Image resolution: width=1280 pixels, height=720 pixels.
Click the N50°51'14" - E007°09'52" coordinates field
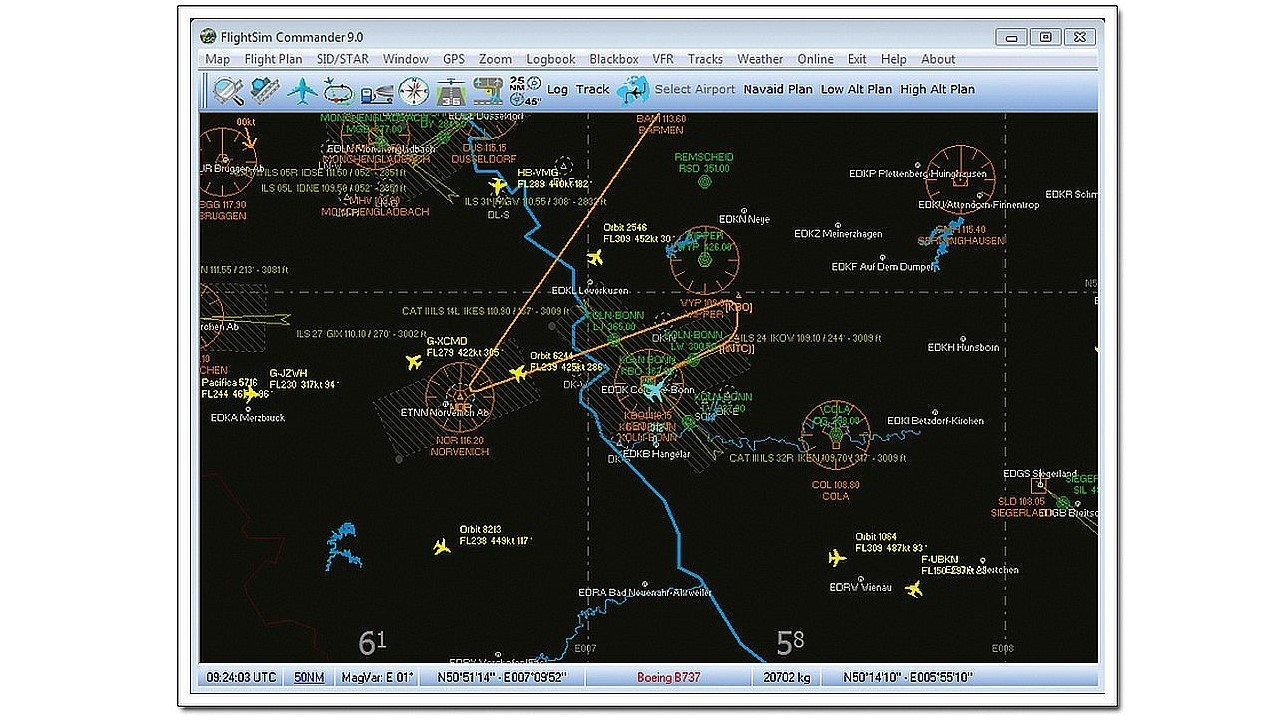coord(502,677)
